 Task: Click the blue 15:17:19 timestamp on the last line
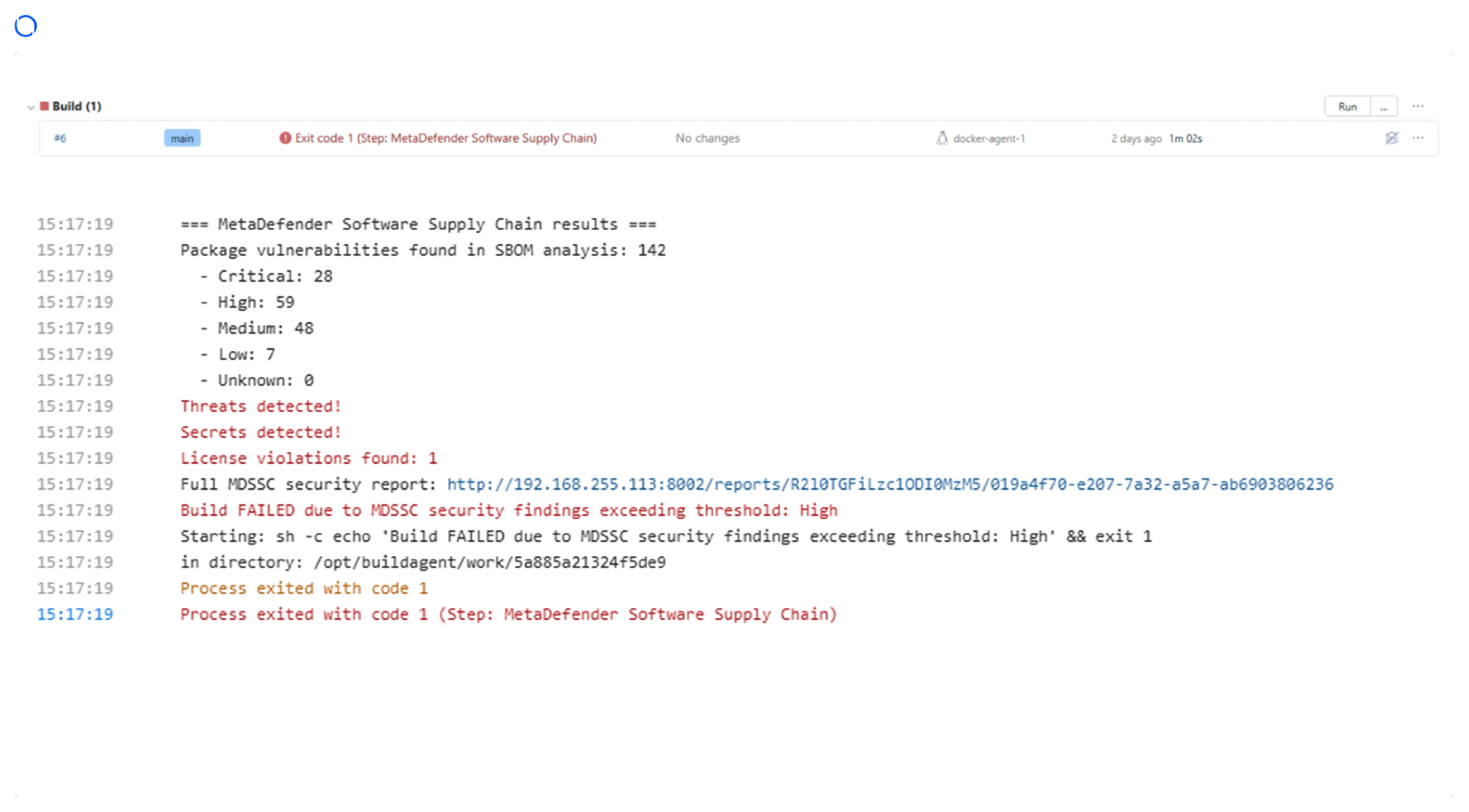[x=75, y=614]
